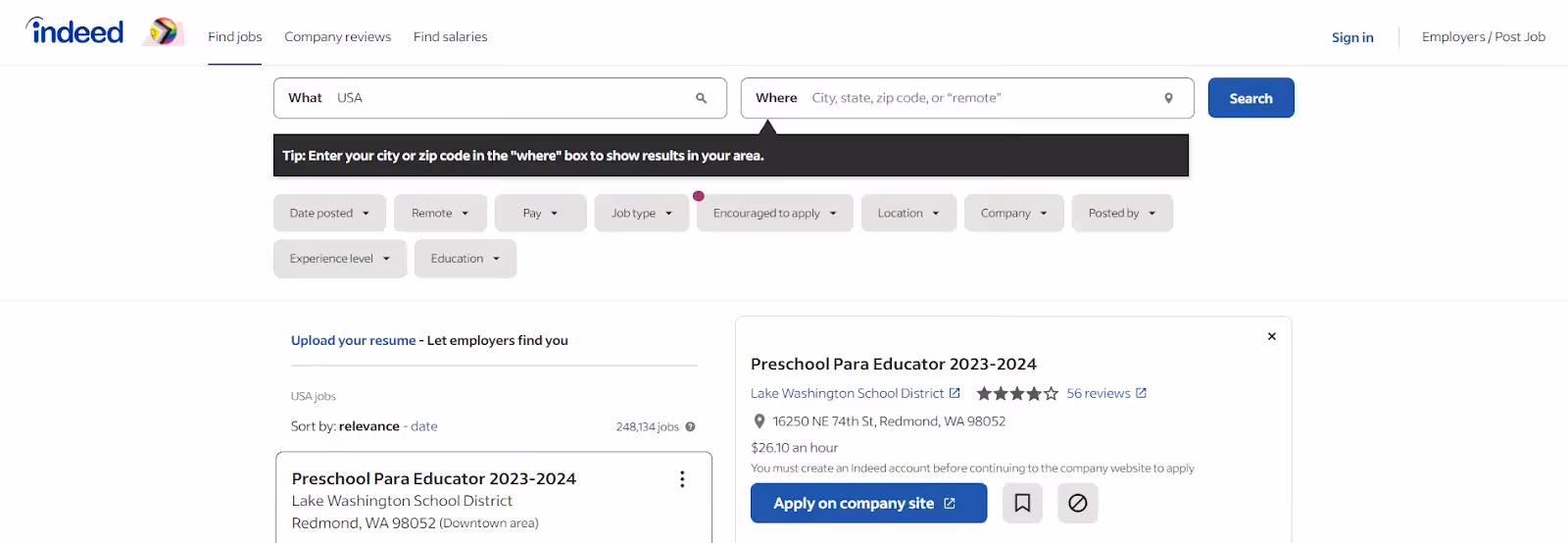Open Lake Washington School District link in details
This screenshot has height=543, width=1568.
click(848, 393)
